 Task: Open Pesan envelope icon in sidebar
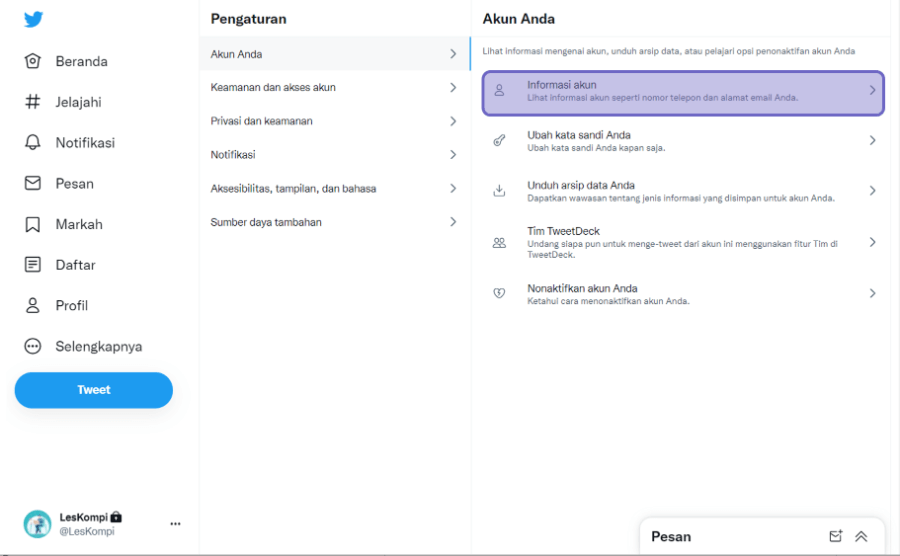tap(33, 183)
